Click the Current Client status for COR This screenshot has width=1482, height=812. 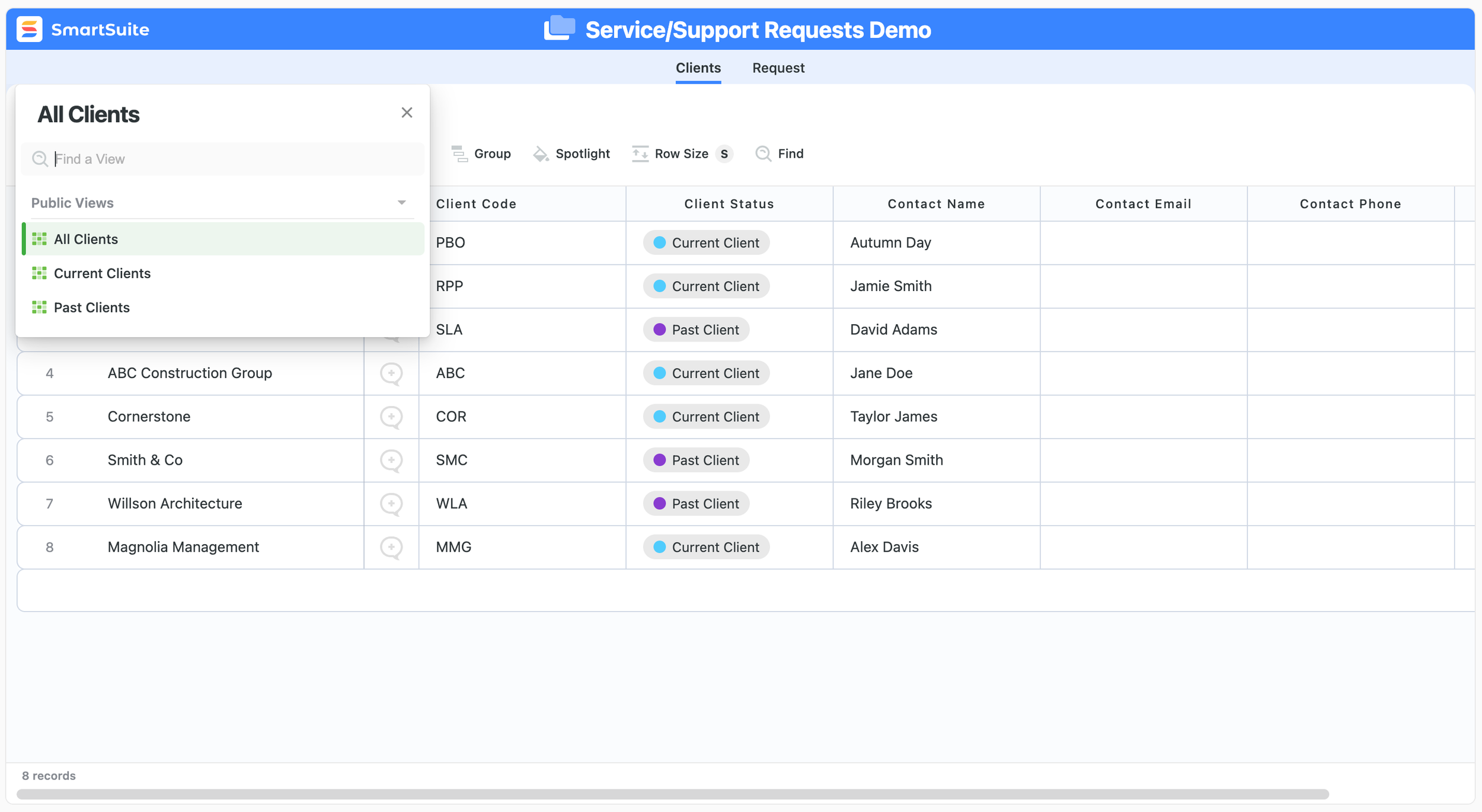click(706, 417)
